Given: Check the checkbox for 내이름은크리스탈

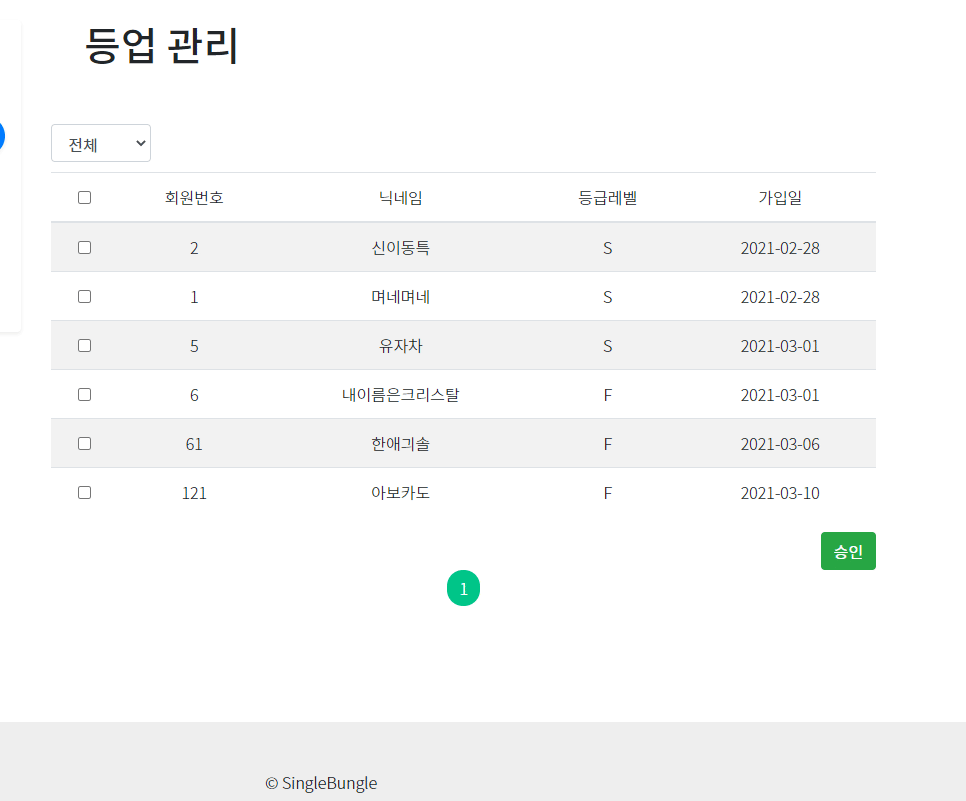Looking at the screenshot, I should pos(84,394).
